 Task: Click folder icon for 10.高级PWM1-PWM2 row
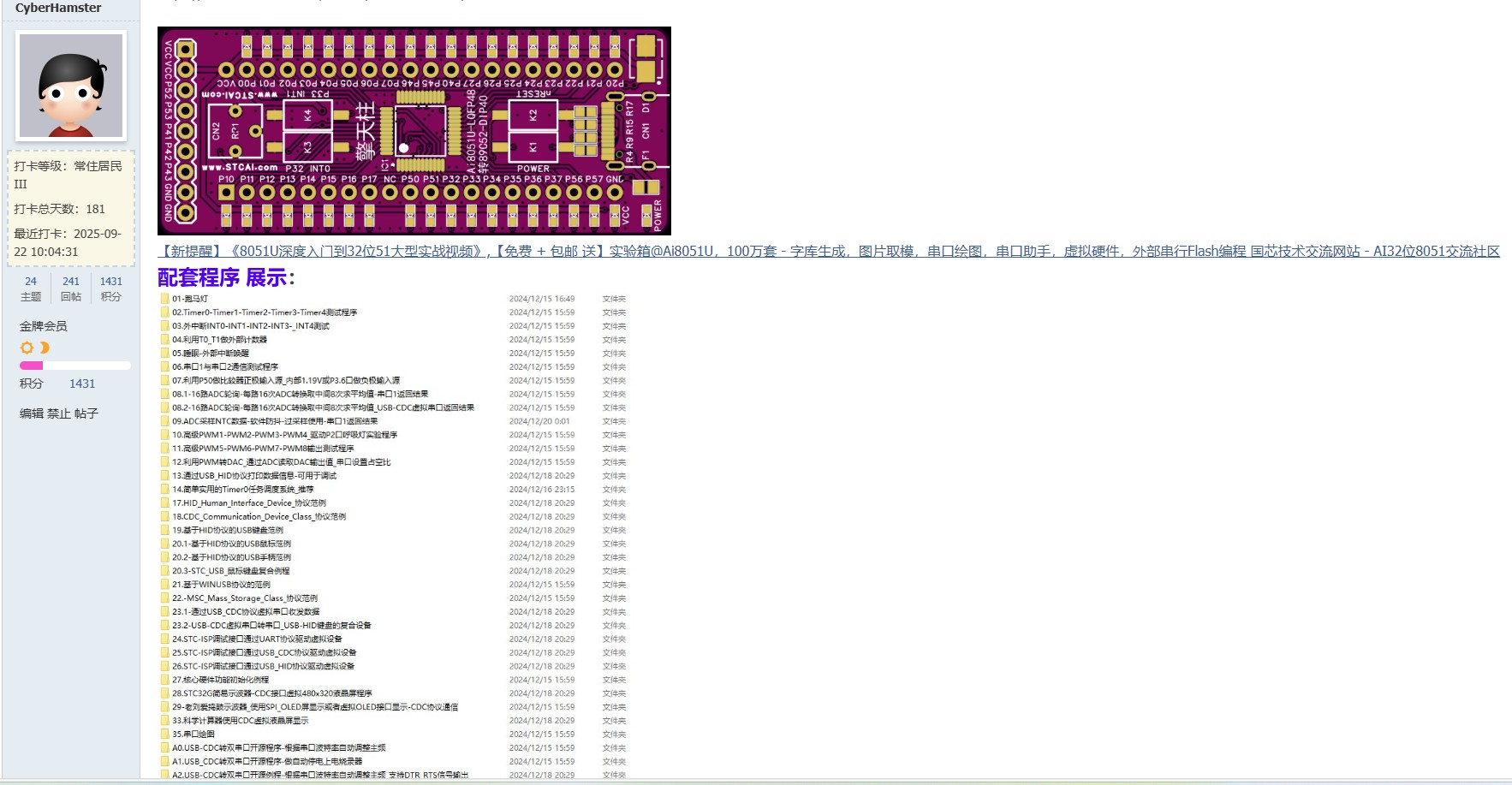tap(165, 435)
